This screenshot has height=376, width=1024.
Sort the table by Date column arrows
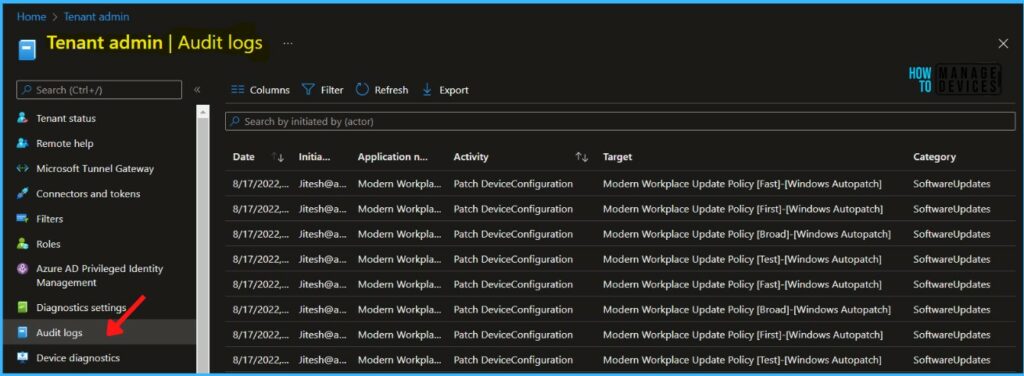pos(278,157)
